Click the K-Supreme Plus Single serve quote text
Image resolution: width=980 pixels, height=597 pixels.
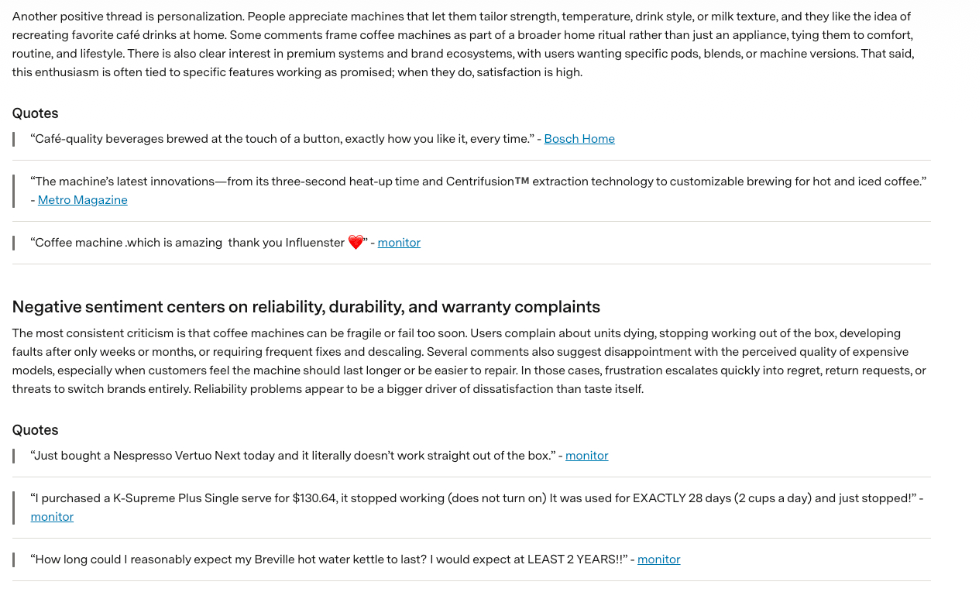tap(473, 498)
